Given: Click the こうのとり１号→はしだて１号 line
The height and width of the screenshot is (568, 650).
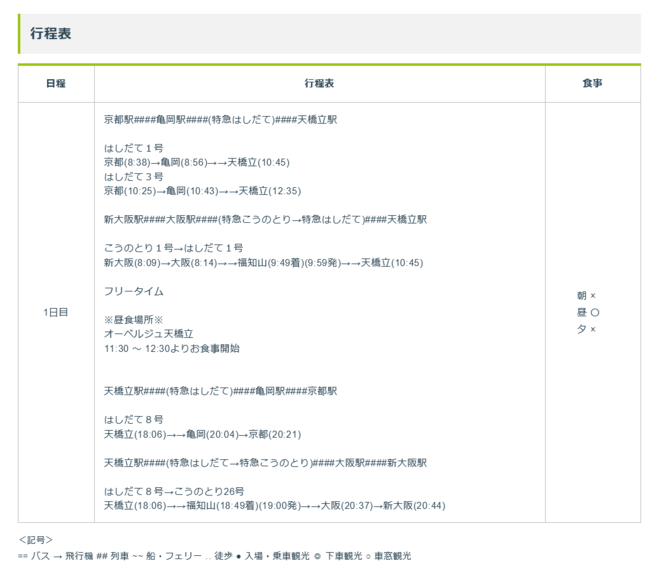Looking at the screenshot, I should [173, 248].
